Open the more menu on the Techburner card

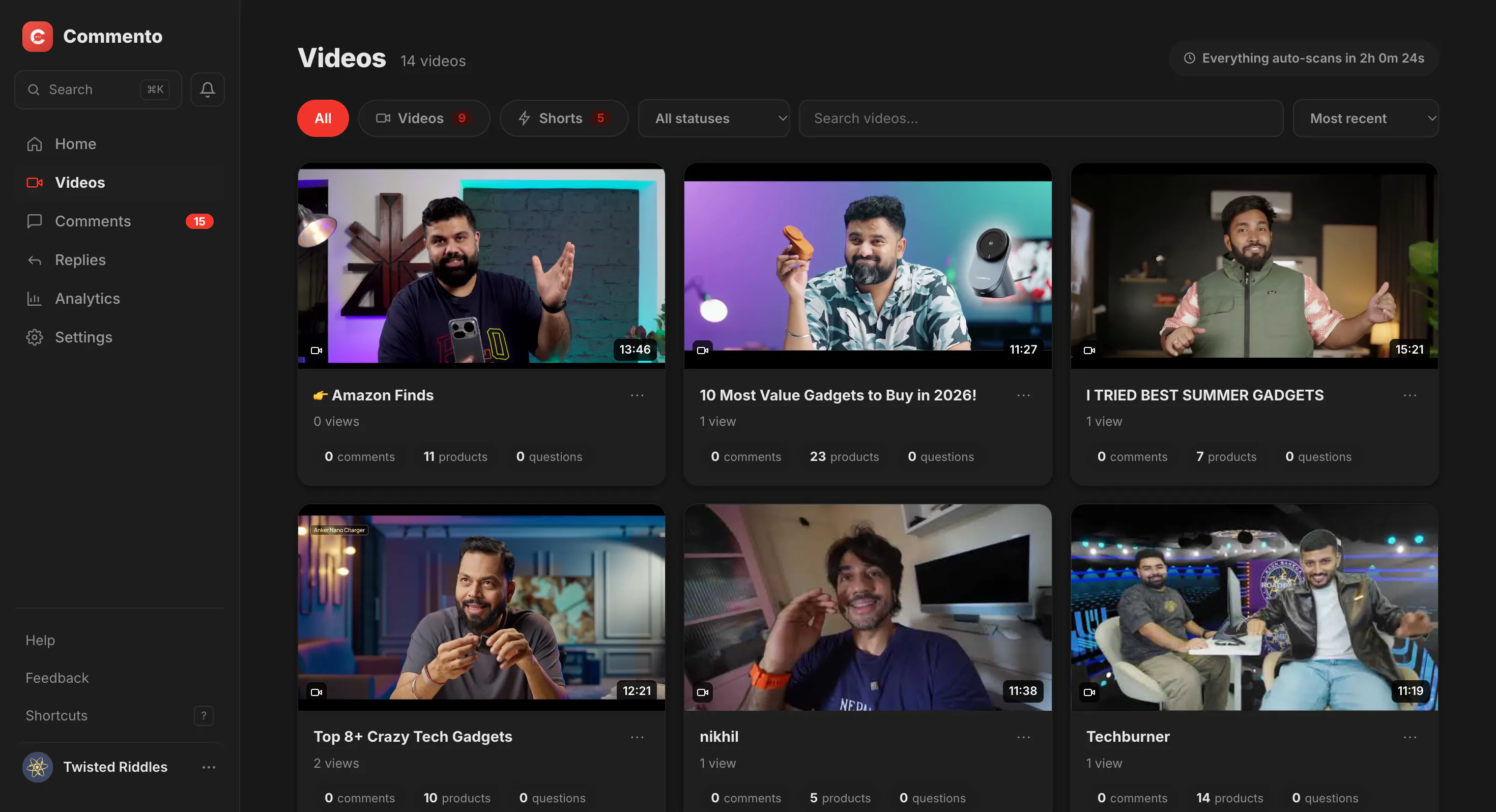(x=1409, y=737)
